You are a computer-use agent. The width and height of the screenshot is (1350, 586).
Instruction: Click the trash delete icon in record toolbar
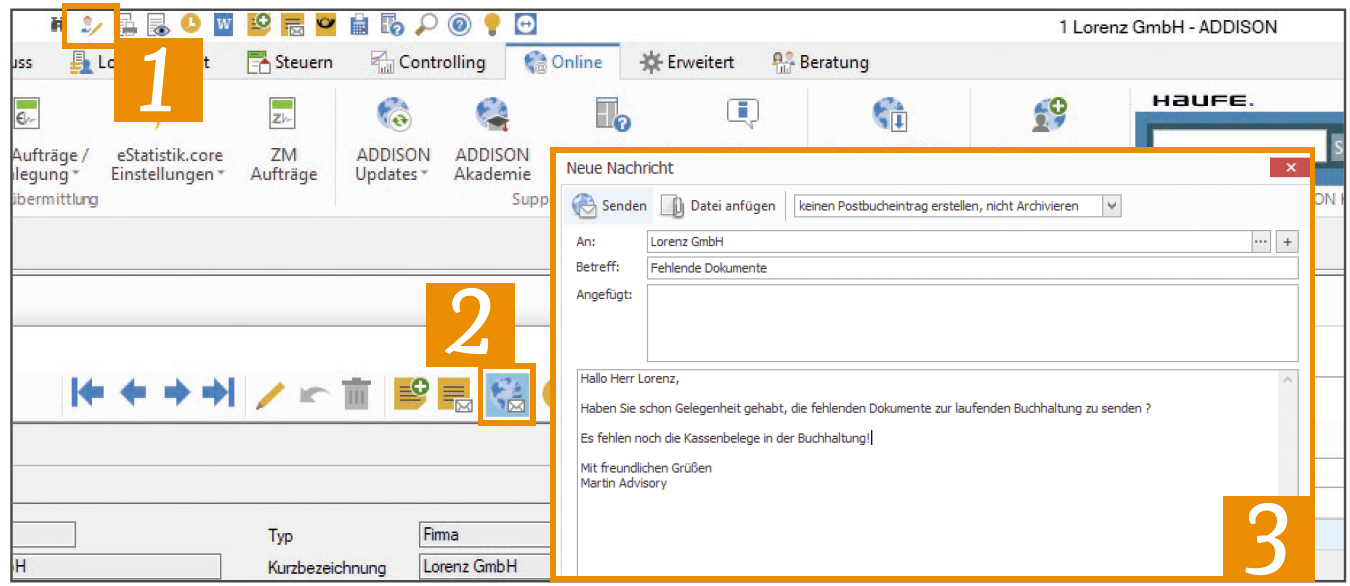(x=356, y=395)
